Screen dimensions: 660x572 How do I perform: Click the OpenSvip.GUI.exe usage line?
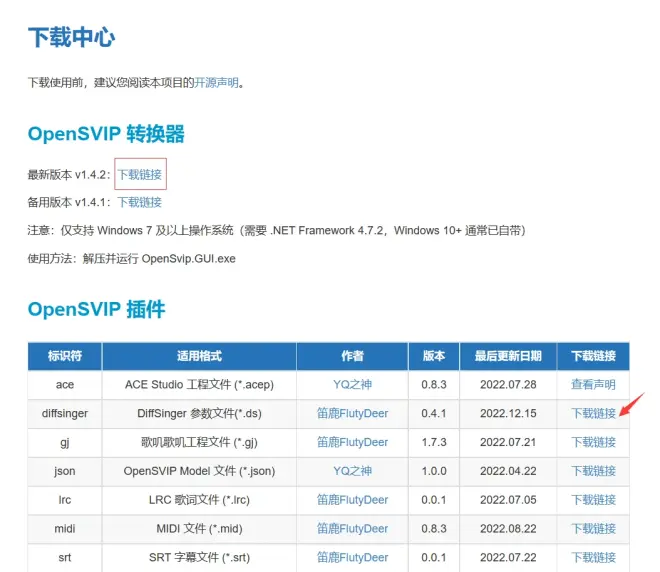[131, 258]
